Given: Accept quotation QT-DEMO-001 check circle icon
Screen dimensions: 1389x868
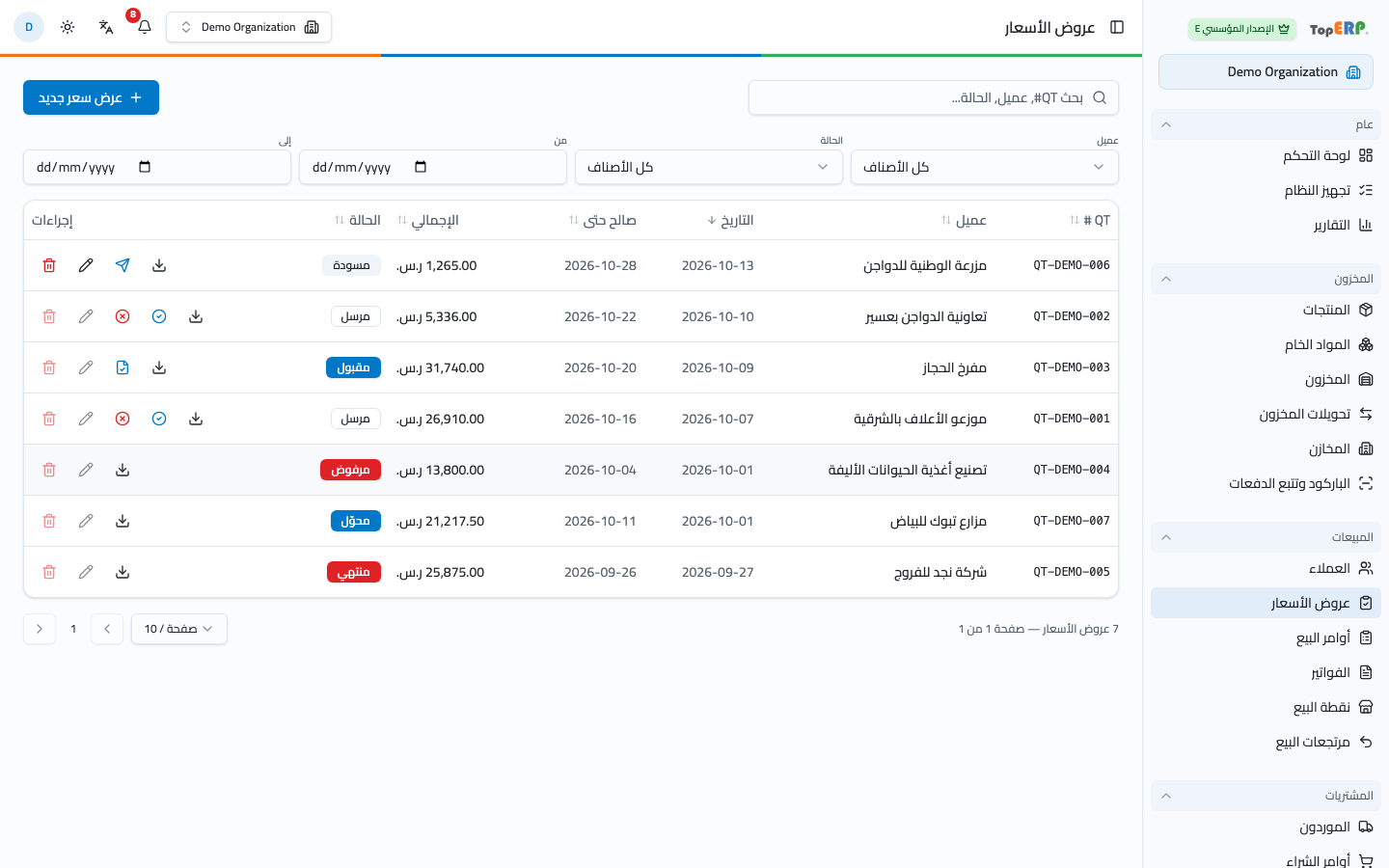Looking at the screenshot, I should (x=159, y=419).
